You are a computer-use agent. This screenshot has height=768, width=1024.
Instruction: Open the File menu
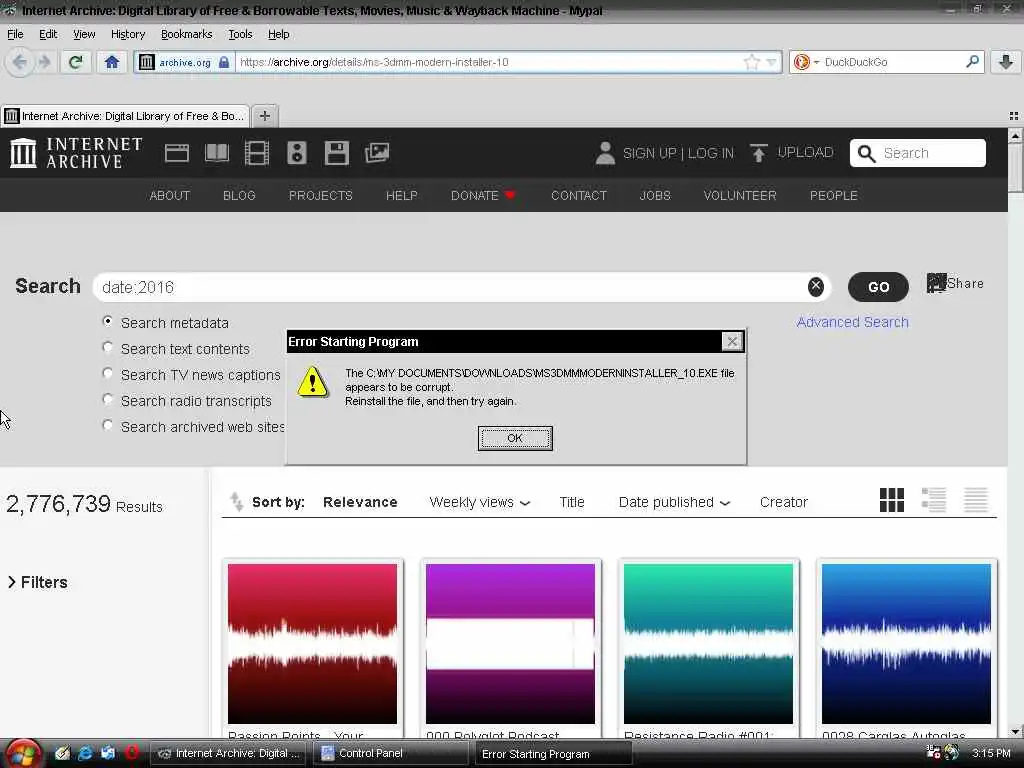(x=15, y=34)
